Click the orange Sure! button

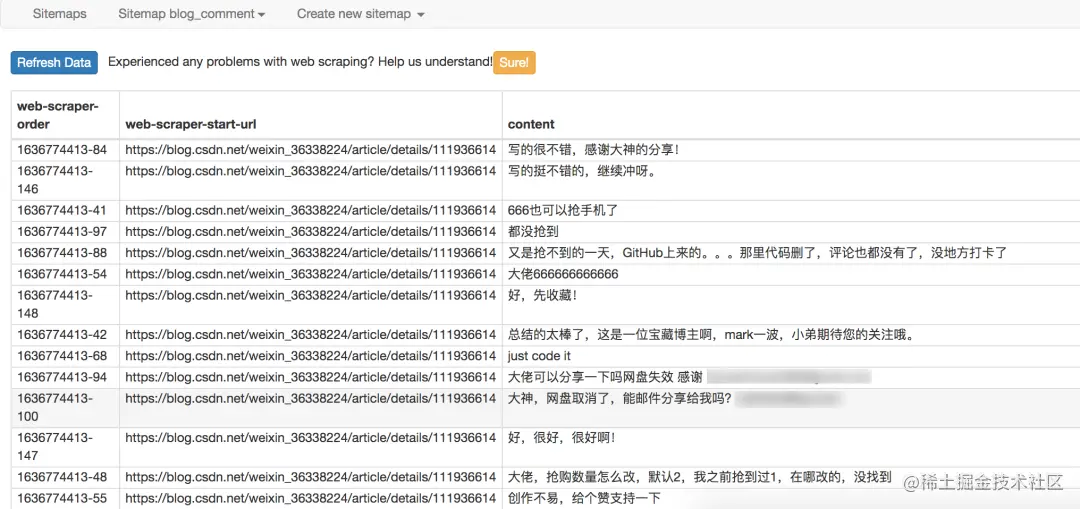point(514,62)
